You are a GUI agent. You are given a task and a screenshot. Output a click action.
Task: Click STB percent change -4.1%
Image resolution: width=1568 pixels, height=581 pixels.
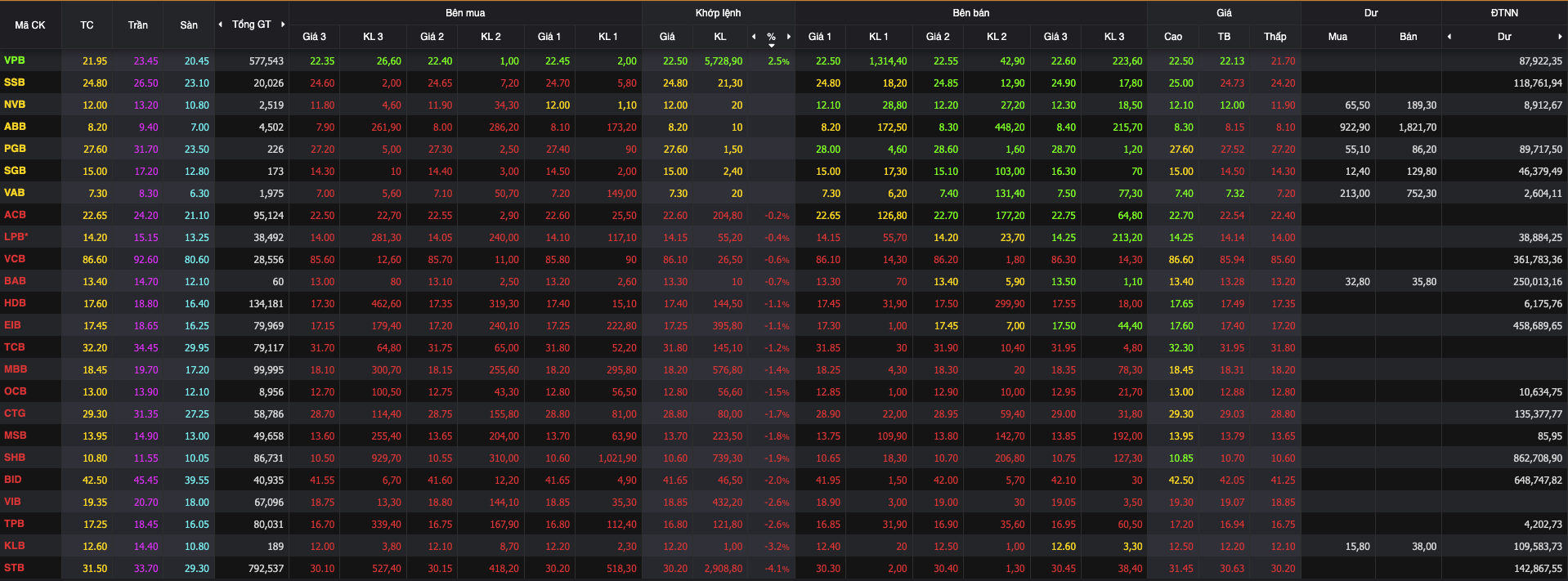point(777,569)
